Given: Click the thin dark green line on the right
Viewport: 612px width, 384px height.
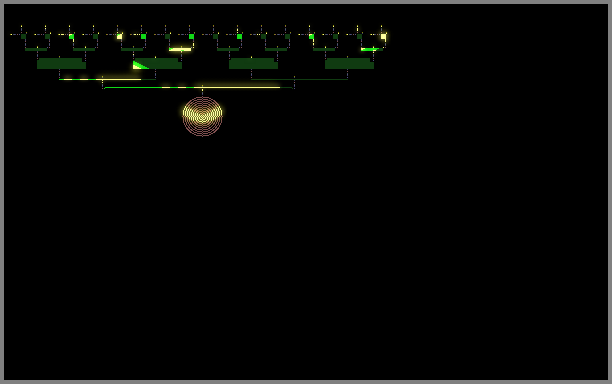Looking at the screenshot, I should [299, 79].
